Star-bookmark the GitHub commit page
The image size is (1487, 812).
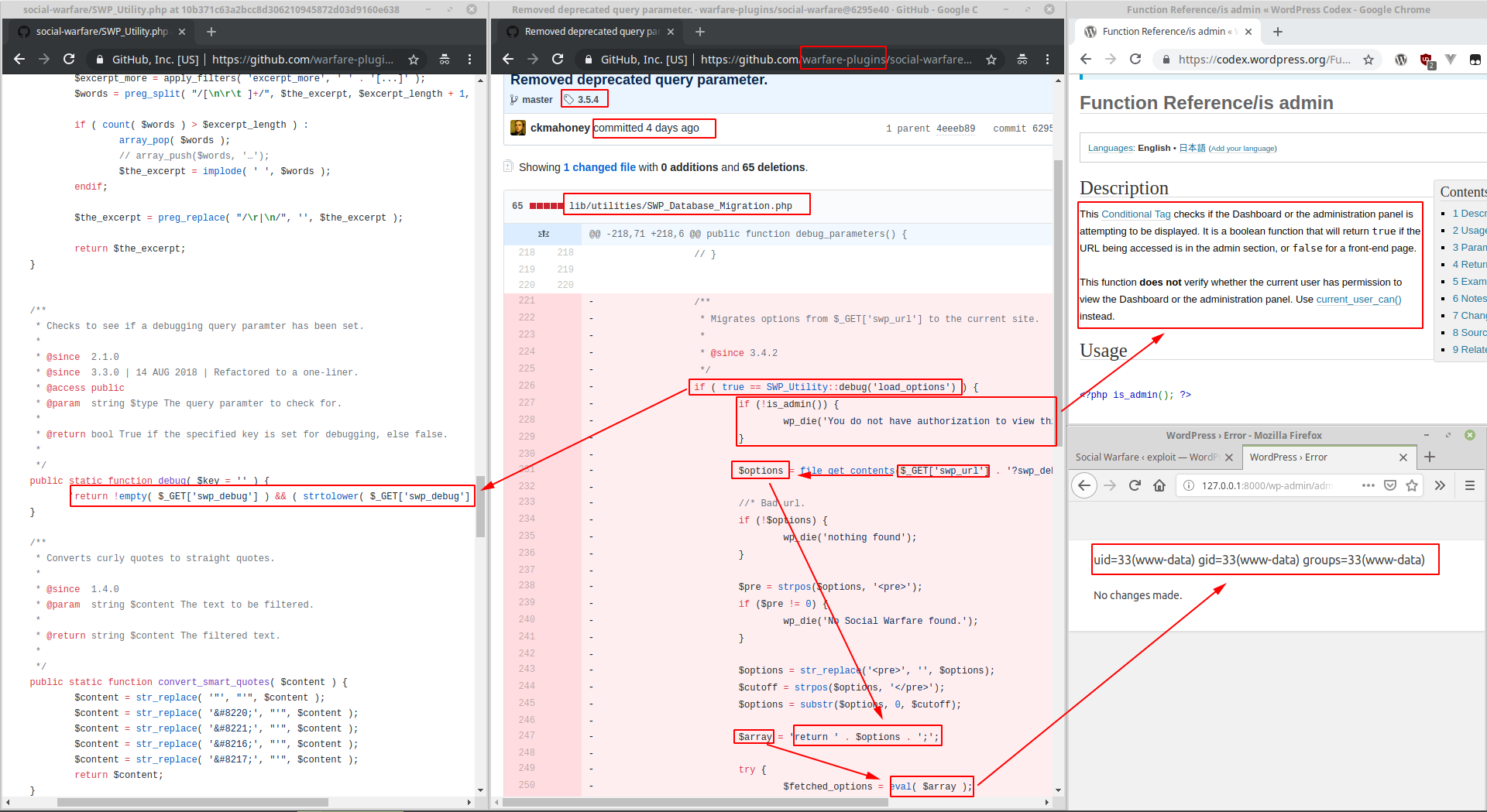pos(991,60)
